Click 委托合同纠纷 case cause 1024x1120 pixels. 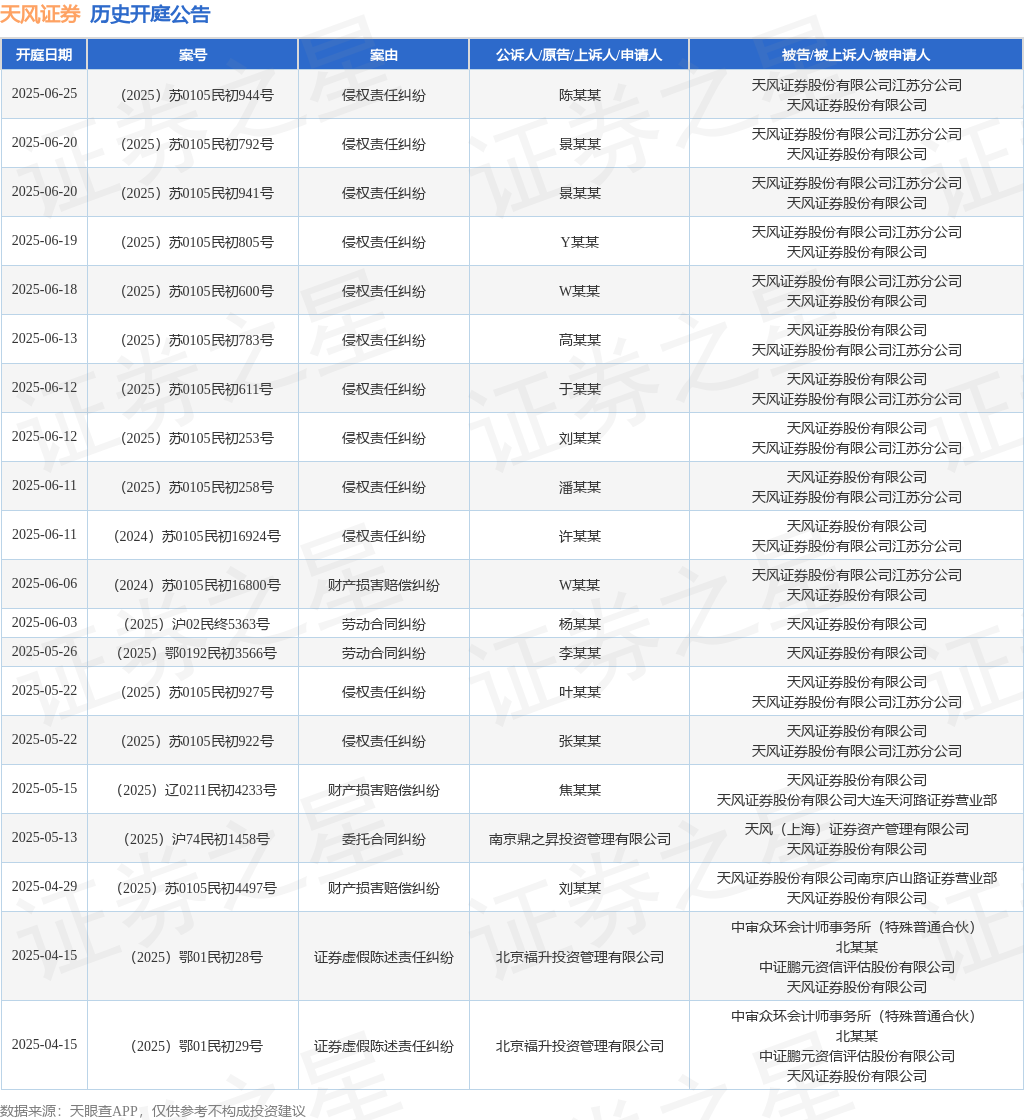coord(384,839)
